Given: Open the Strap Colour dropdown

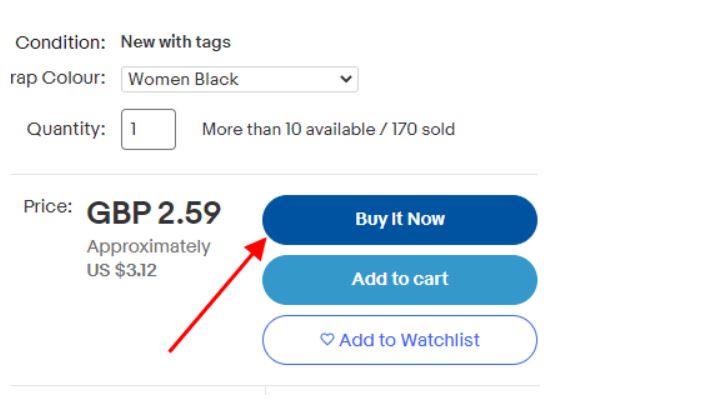Looking at the screenshot, I should [x=239, y=80].
